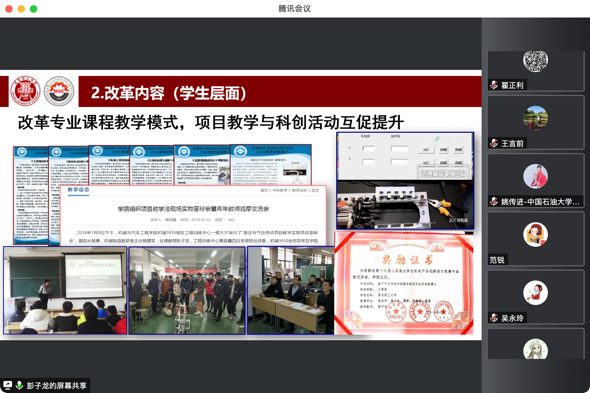Click the classroom lecture photo on the slide
The height and width of the screenshot is (393, 590).
[65, 290]
